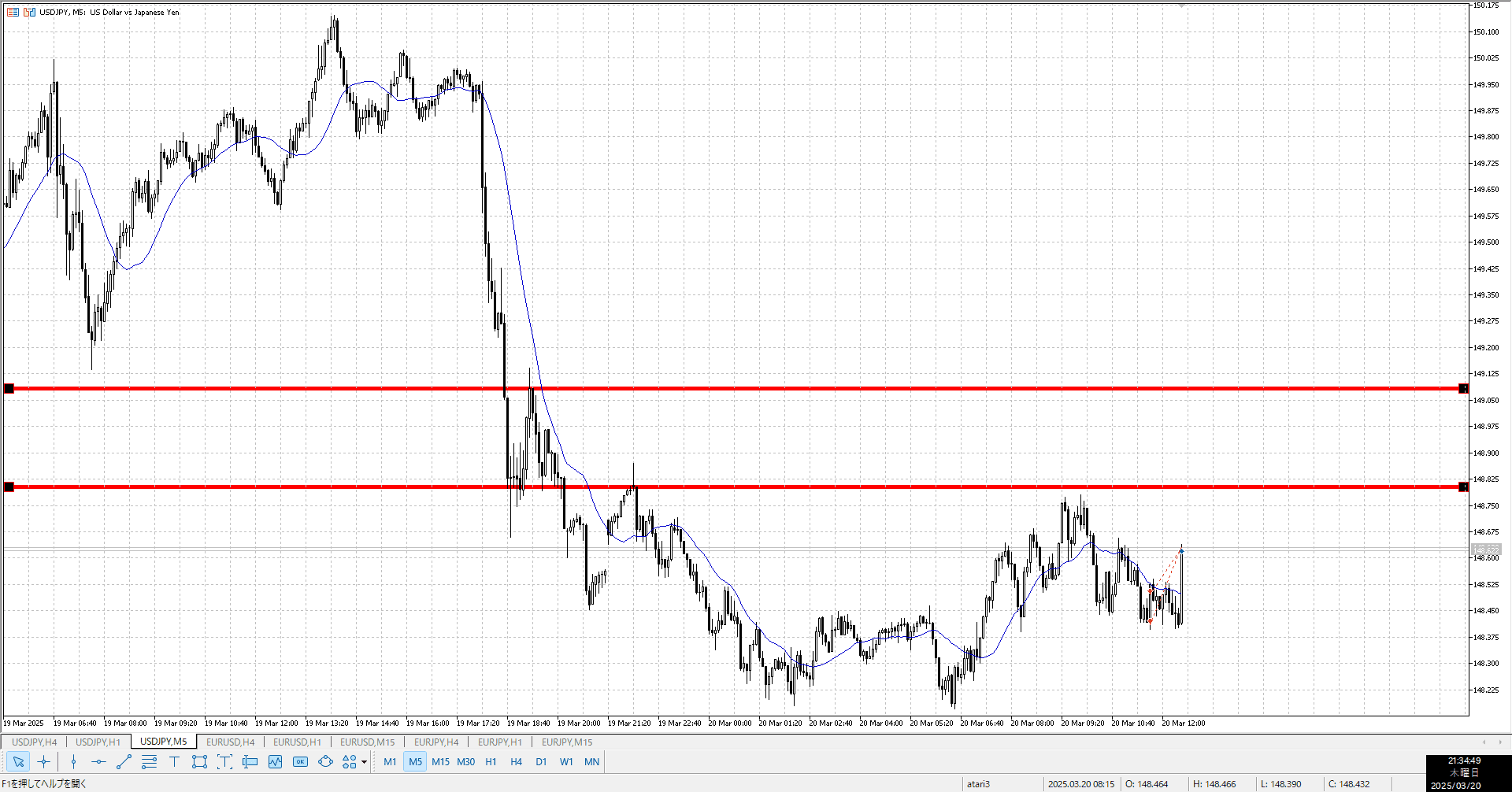The image size is (1512, 792).
Task: Draw a vertical line with toolbar icon
Action: (x=73, y=761)
